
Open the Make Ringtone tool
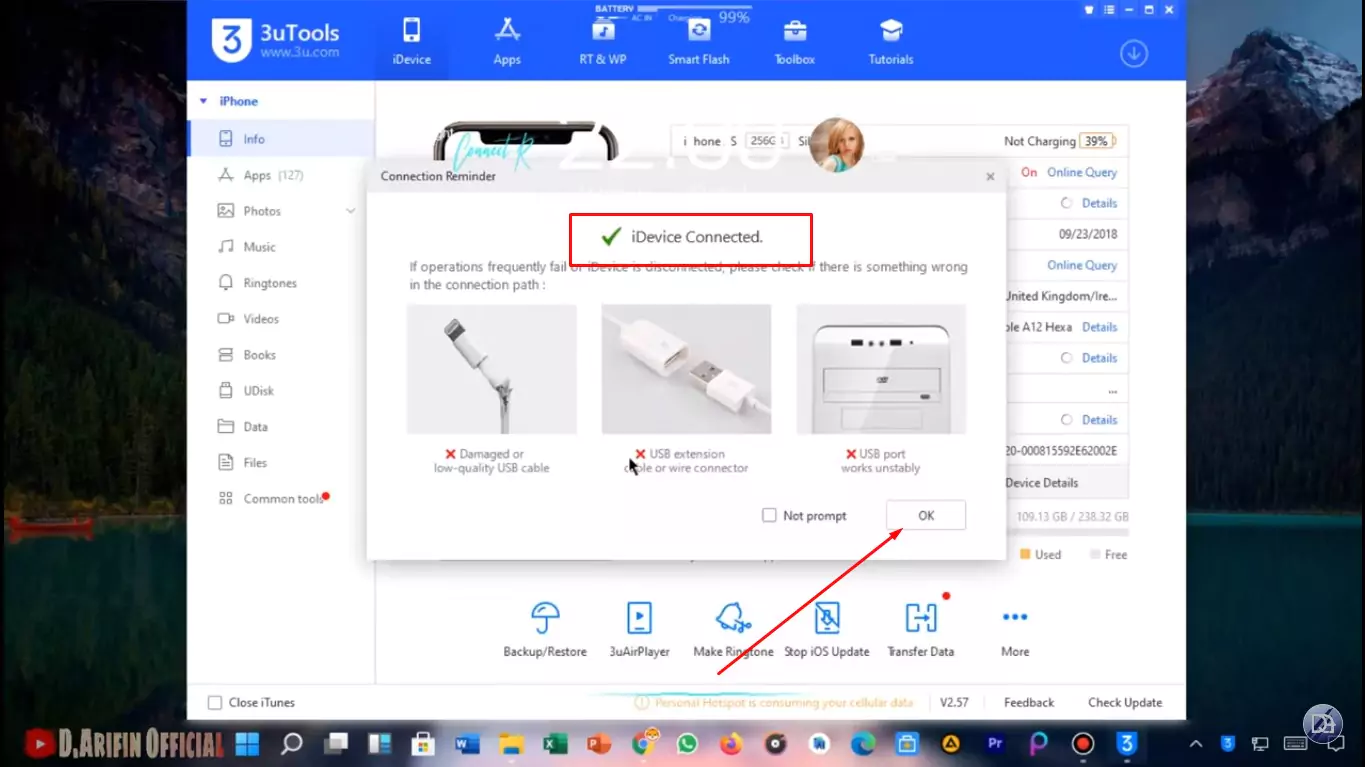pyautogui.click(x=733, y=629)
